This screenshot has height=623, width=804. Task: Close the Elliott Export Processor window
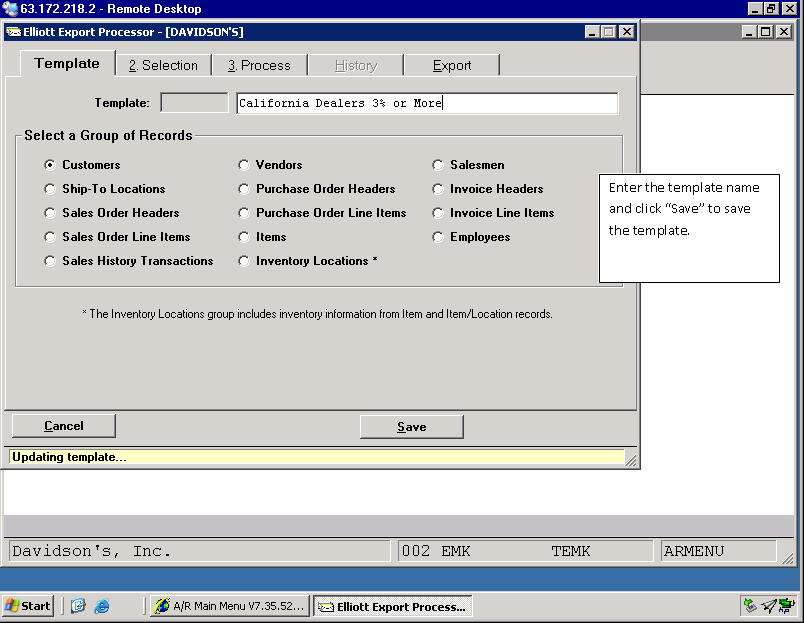(627, 32)
